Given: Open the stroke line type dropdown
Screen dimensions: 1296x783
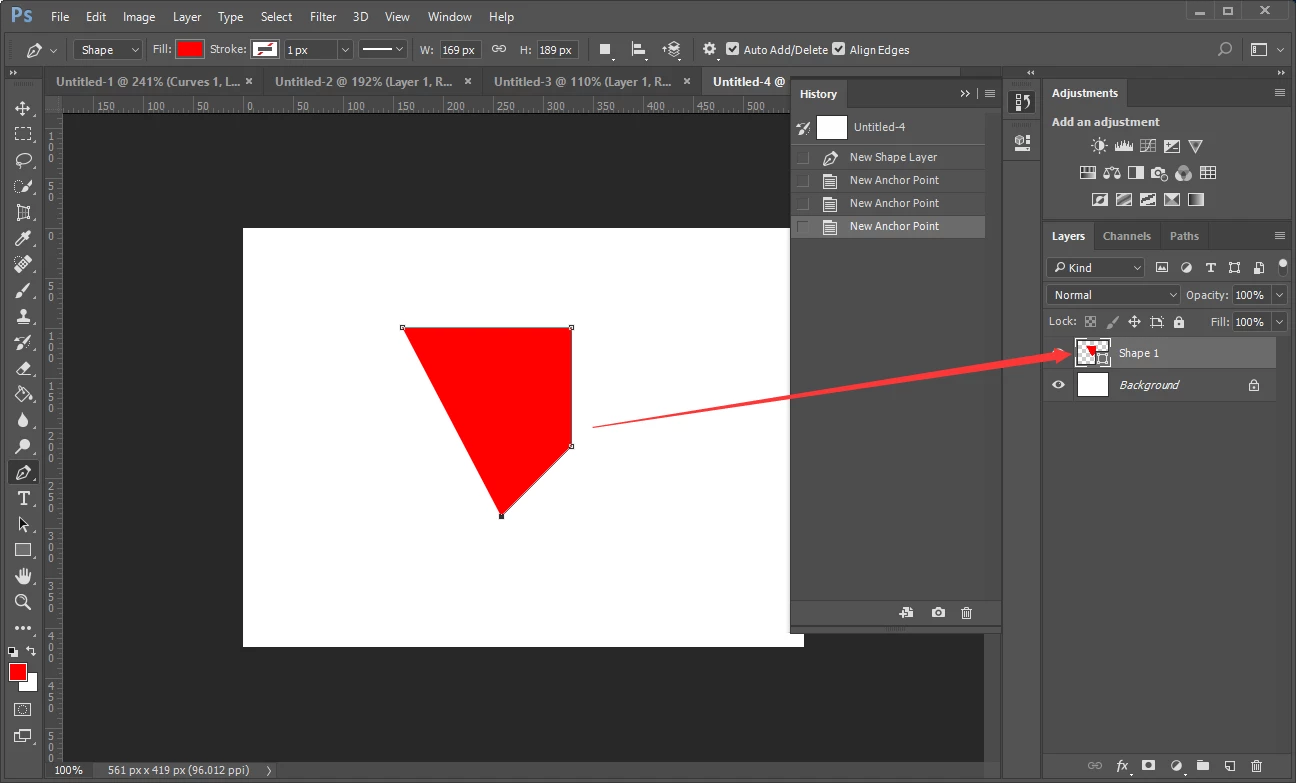Looking at the screenshot, I should coord(383,49).
